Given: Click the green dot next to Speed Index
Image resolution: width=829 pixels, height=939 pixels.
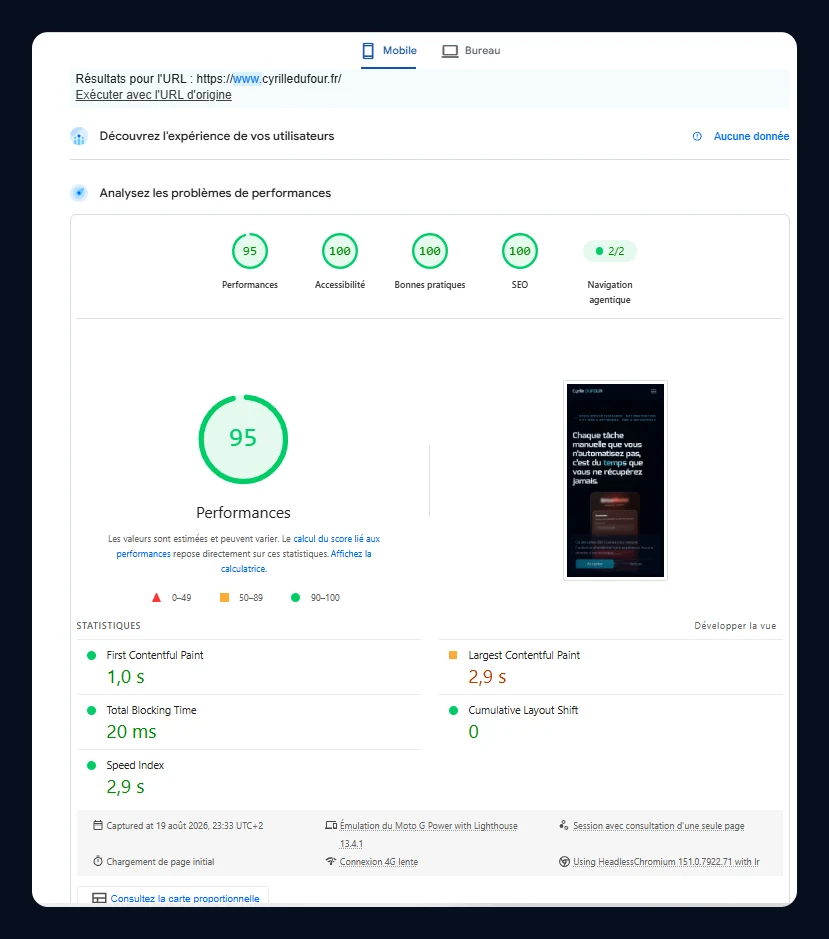Looking at the screenshot, I should coord(92,766).
